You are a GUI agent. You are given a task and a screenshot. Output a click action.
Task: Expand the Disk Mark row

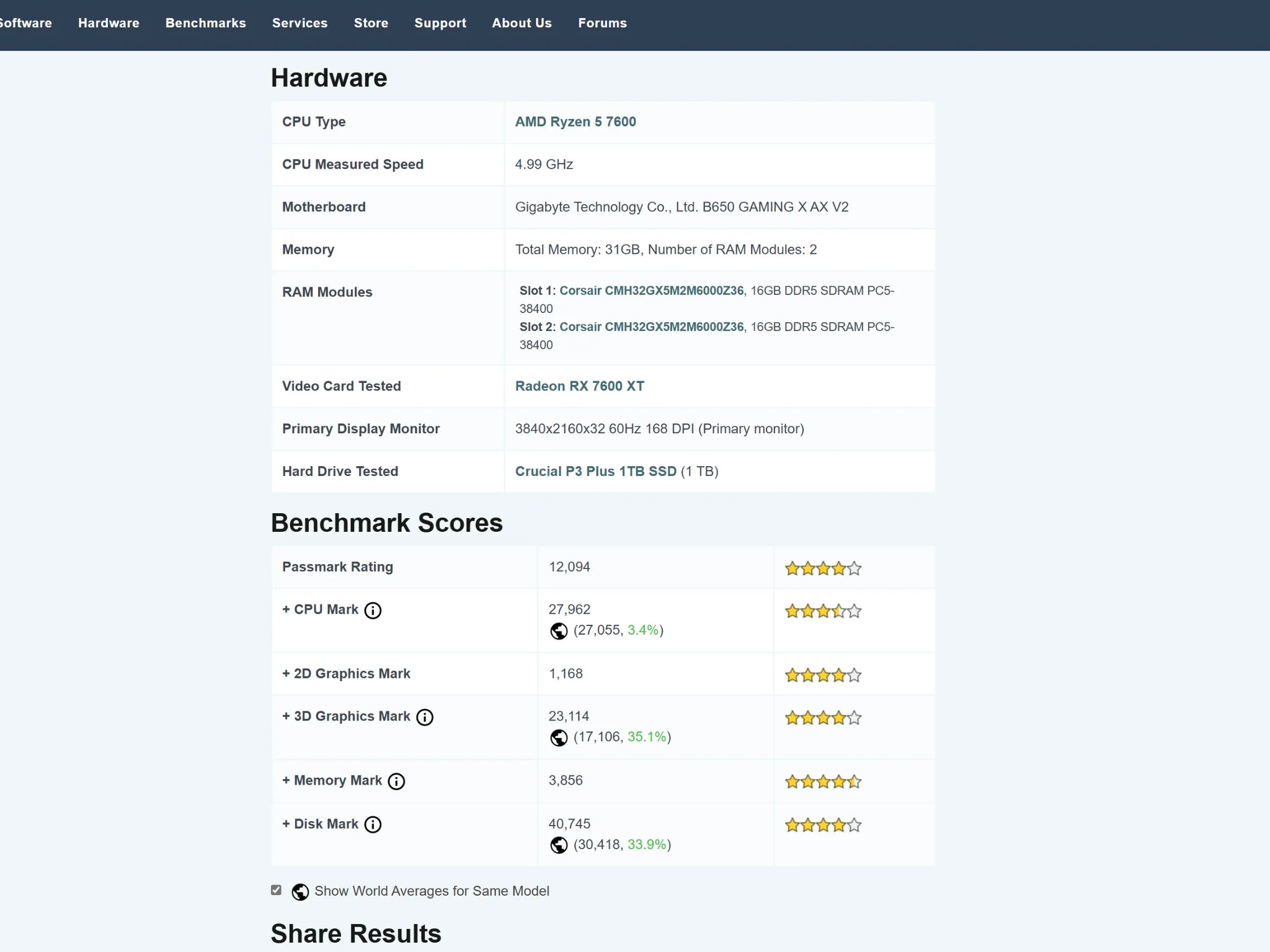click(x=320, y=824)
